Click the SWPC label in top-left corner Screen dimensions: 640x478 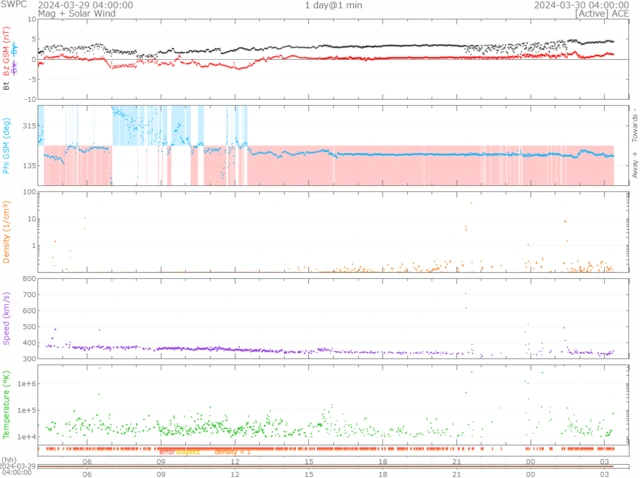click(13, 5)
